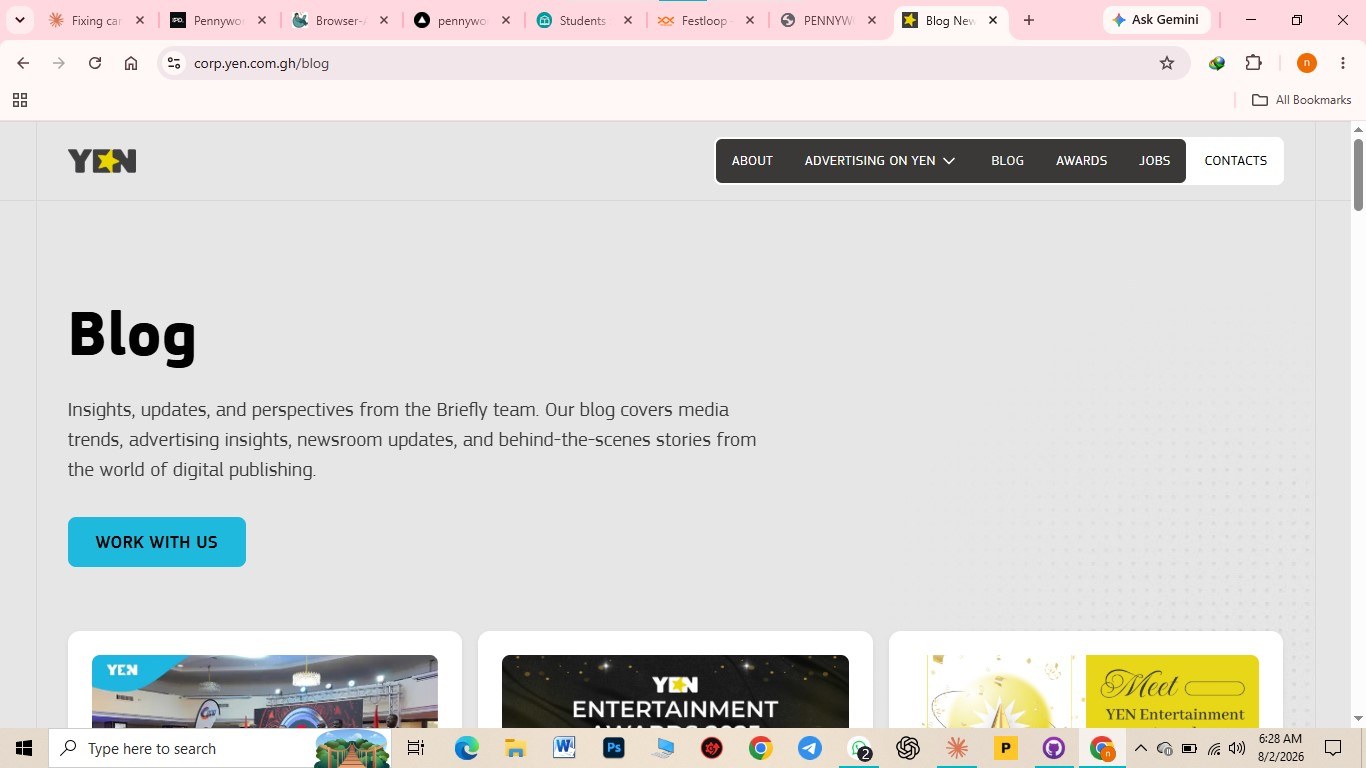Open the All Bookmarks folder
This screenshot has width=1366, height=768.
pos(1302,100)
